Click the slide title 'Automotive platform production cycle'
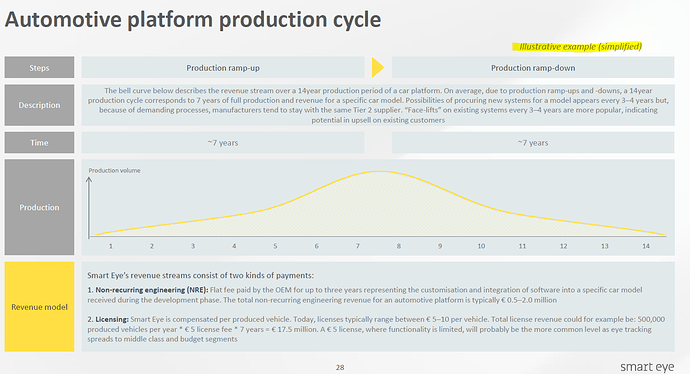The image size is (690, 374). [193, 20]
